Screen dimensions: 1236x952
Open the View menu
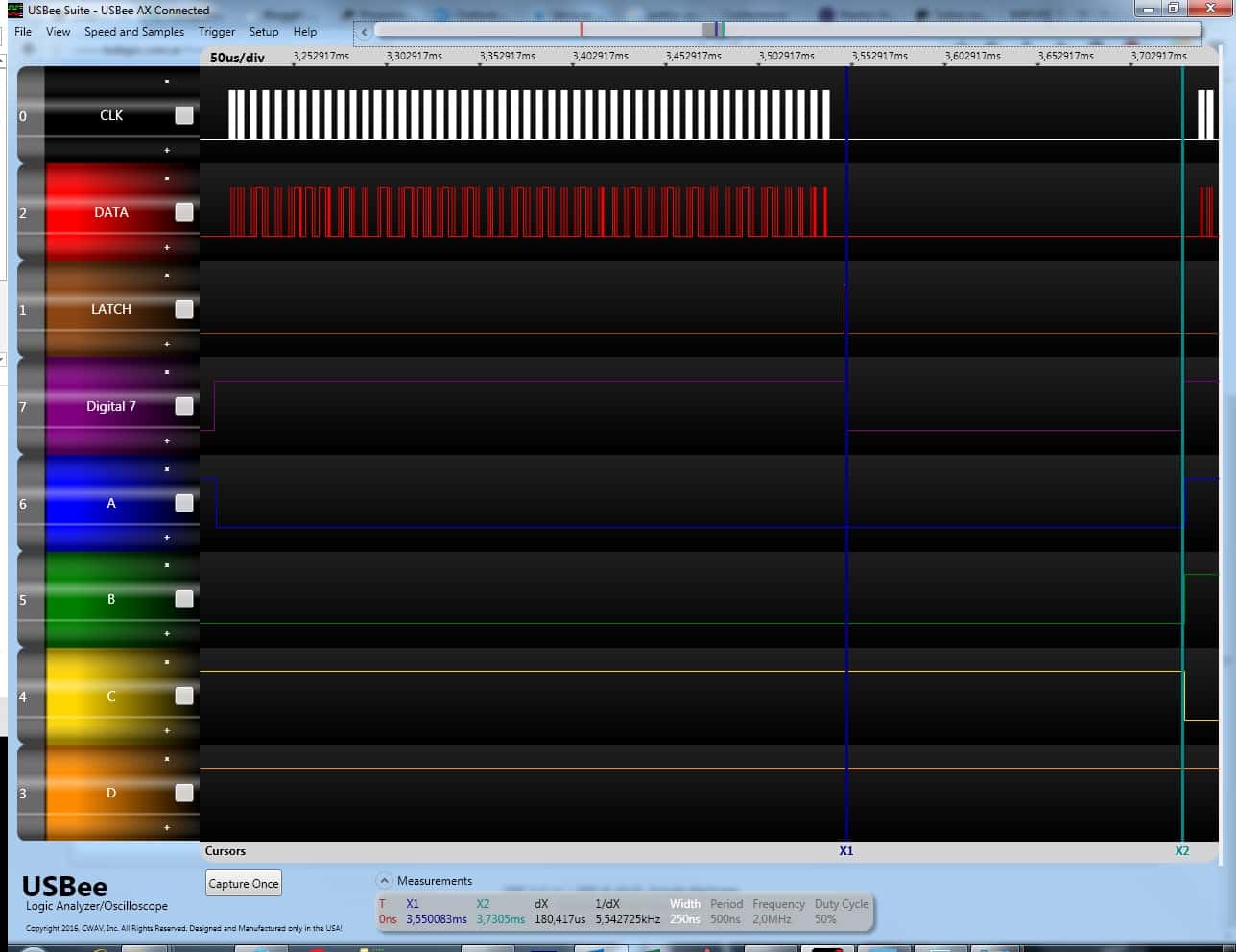click(59, 32)
